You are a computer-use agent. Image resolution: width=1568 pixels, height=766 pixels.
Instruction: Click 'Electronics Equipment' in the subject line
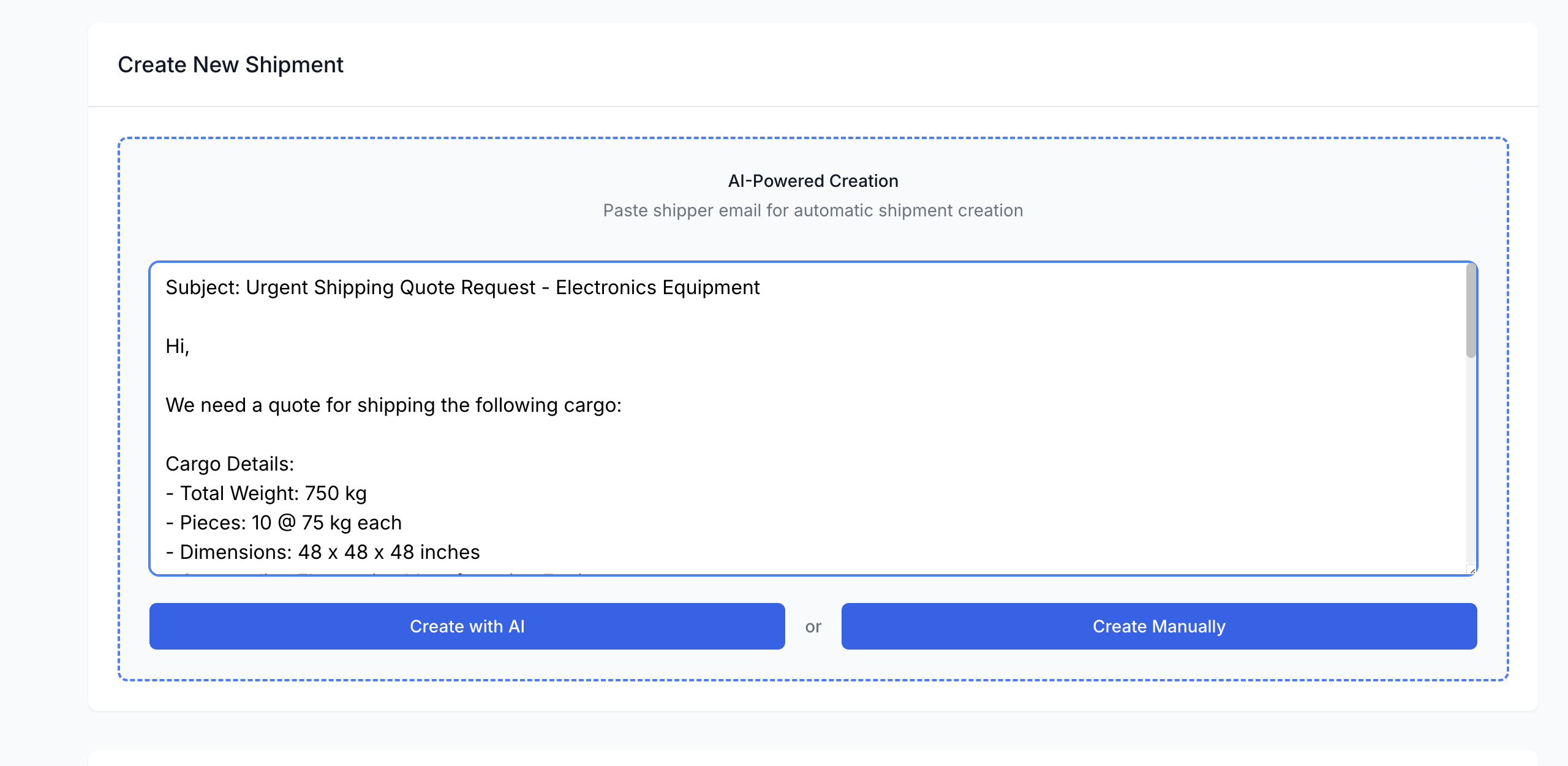coord(657,287)
